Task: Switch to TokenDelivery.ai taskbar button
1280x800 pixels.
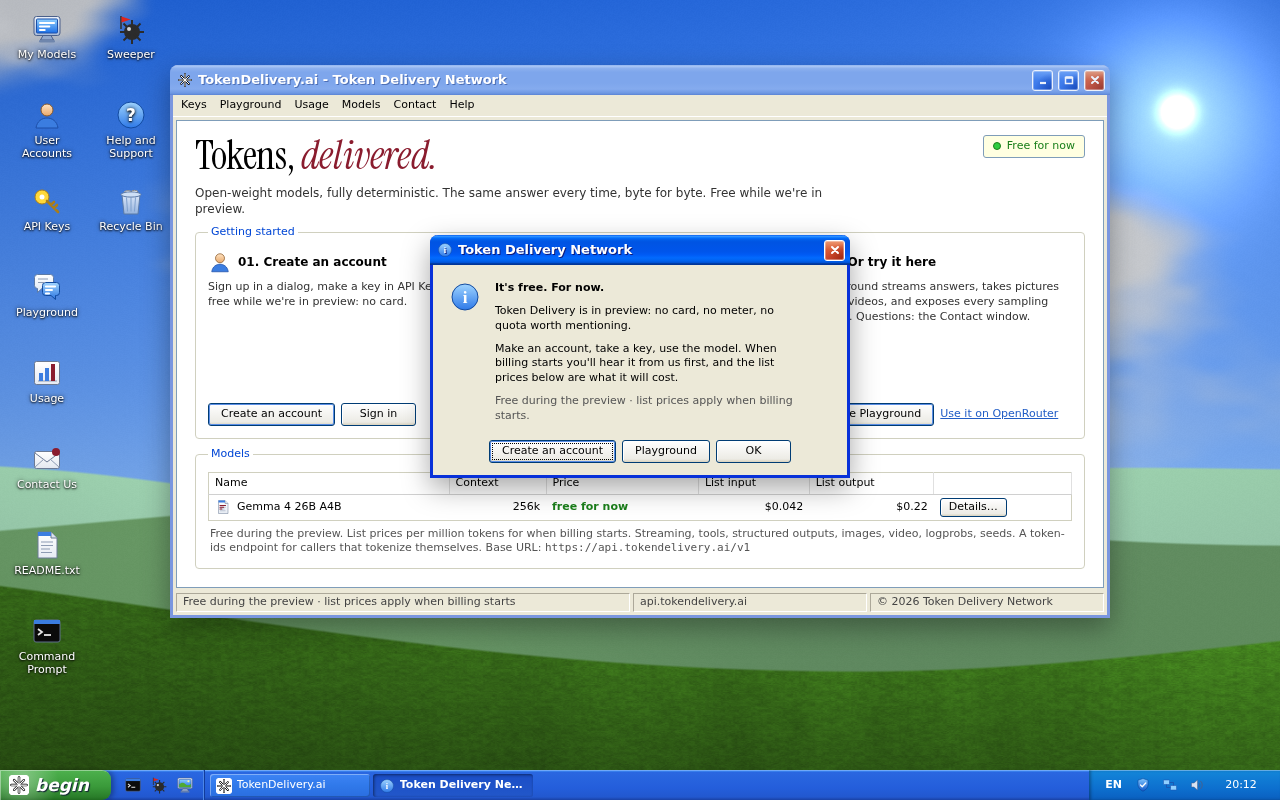Action: tap(290, 785)
